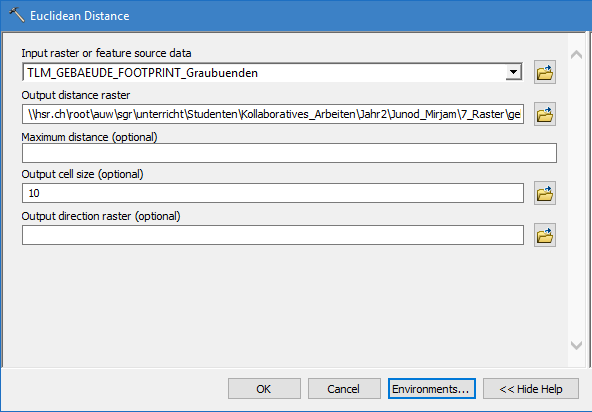
Task: Click the OK button
Action: 264,389
